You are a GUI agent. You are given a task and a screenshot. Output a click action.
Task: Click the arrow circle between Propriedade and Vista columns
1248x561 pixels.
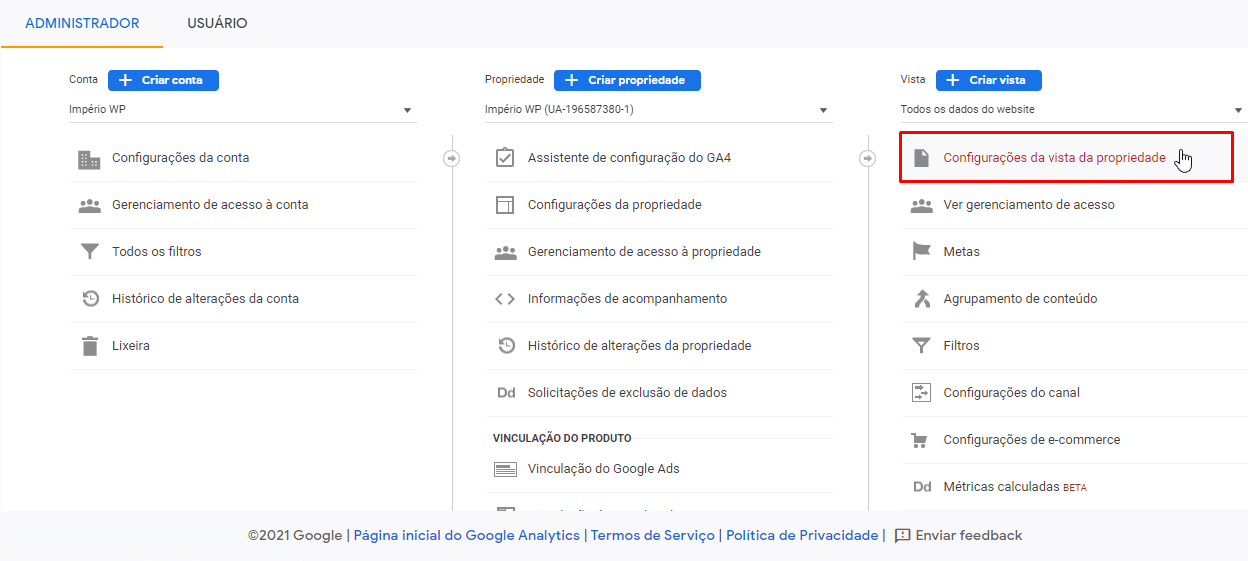pyautogui.click(x=867, y=158)
